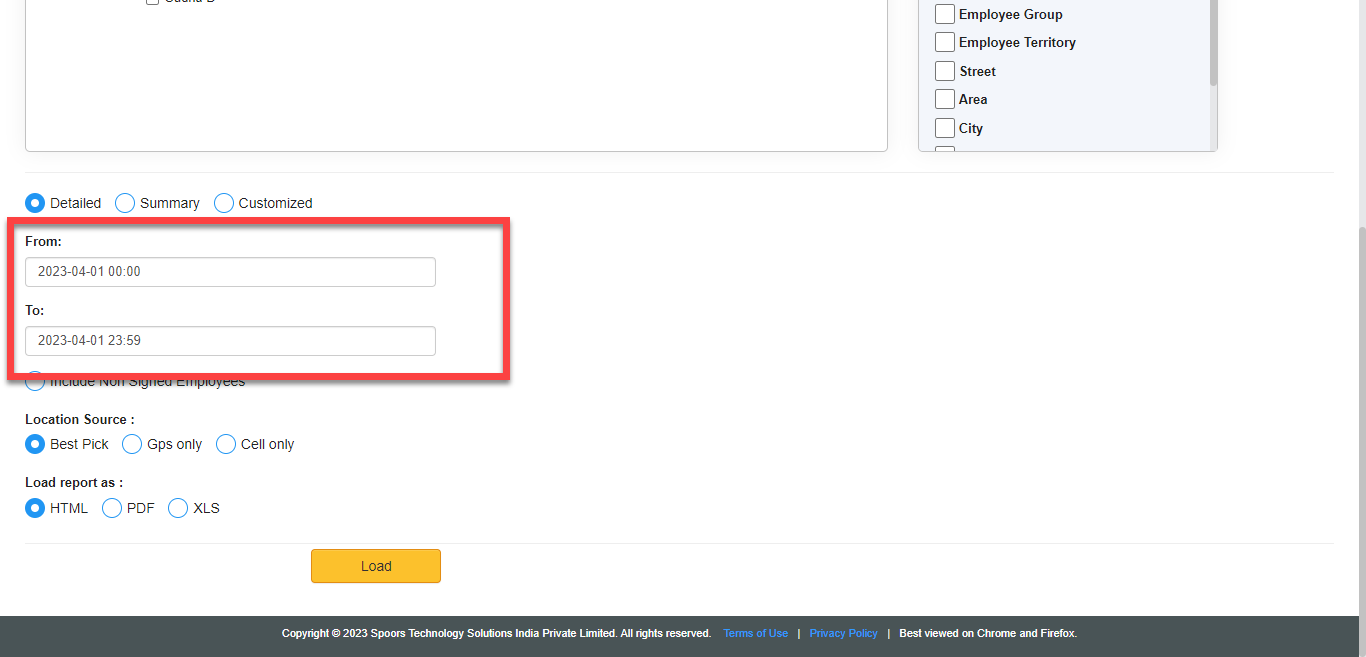Set report format to XLS
Screen dimensions: 1366x657
pyautogui.click(x=178, y=508)
